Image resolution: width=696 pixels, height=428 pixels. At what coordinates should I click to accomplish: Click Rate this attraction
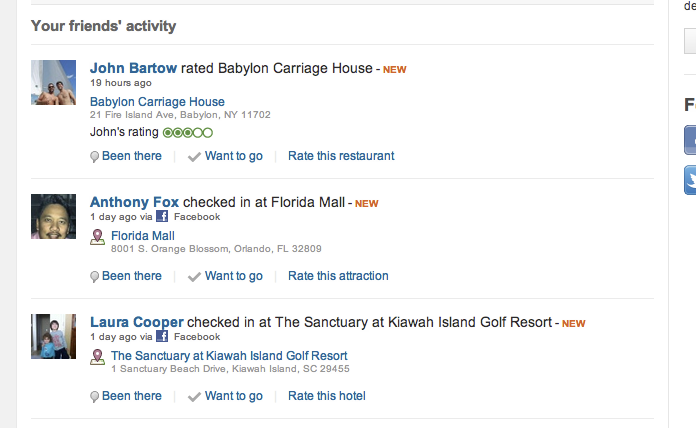[x=338, y=276]
